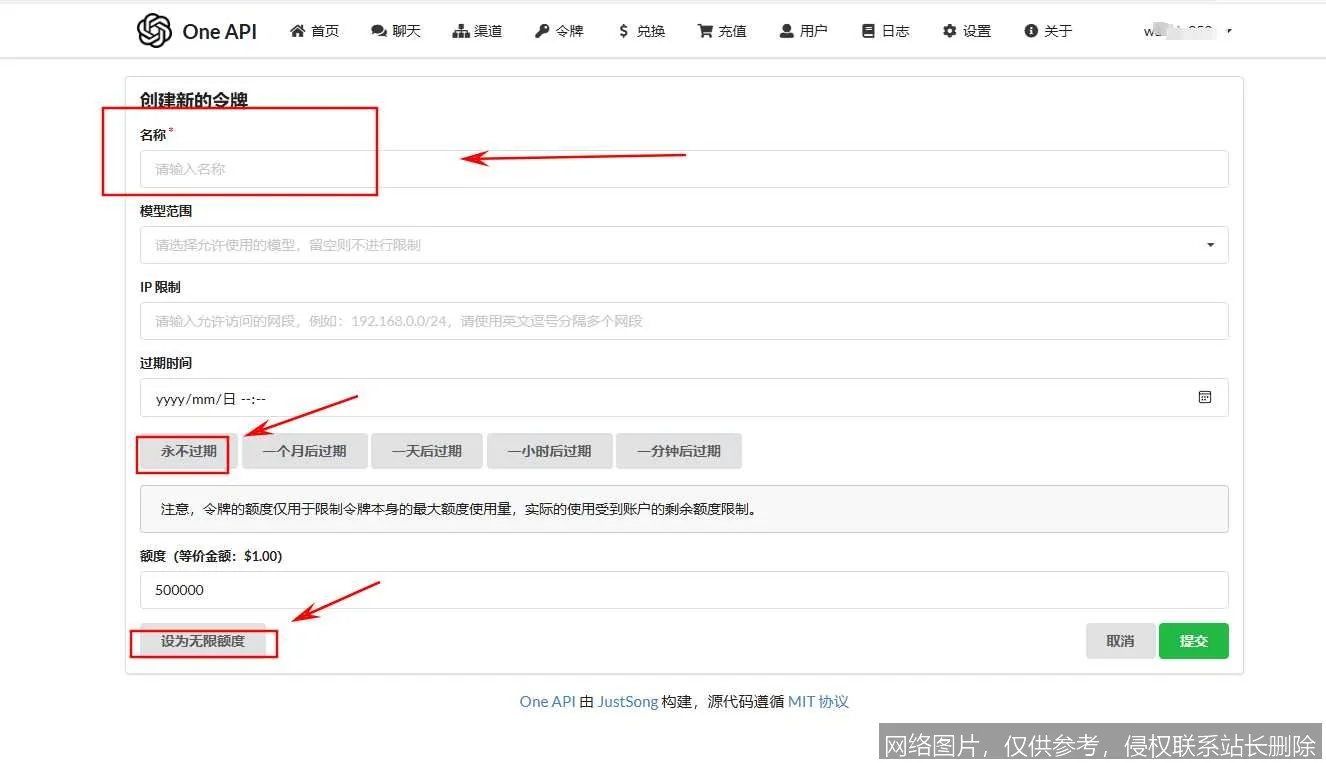Open the 兑换 redeem page
Image resolution: width=1326 pixels, height=763 pixels.
(640, 30)
